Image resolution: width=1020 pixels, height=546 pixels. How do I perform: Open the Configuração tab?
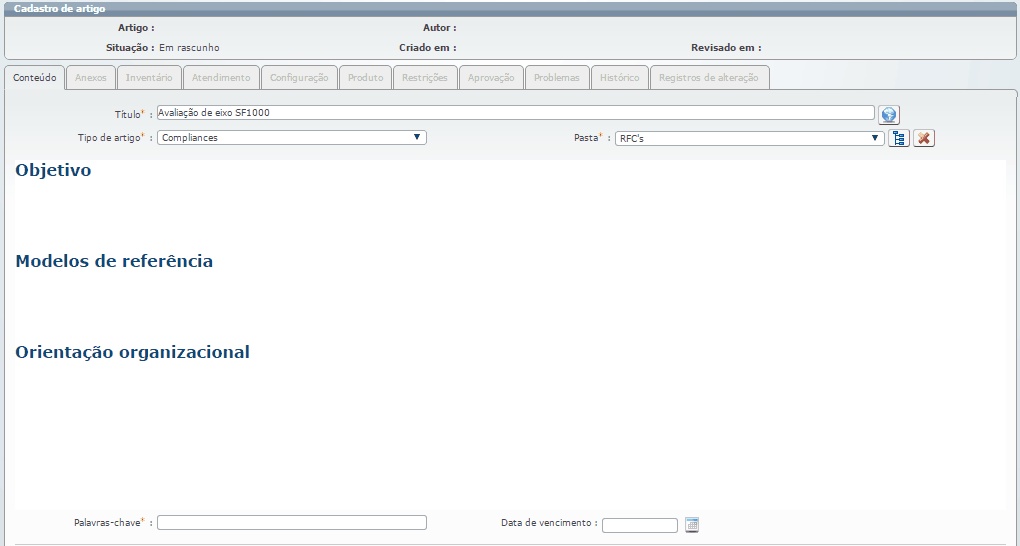pyautogui.click(x=299, y=78)
